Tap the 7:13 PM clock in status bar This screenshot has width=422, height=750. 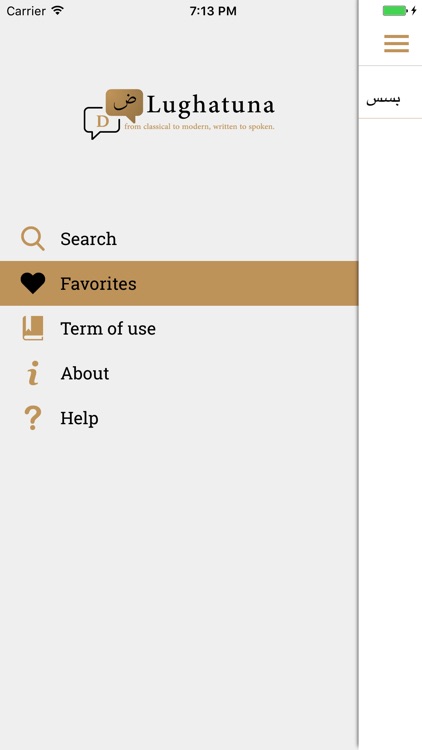coord(213,11)
